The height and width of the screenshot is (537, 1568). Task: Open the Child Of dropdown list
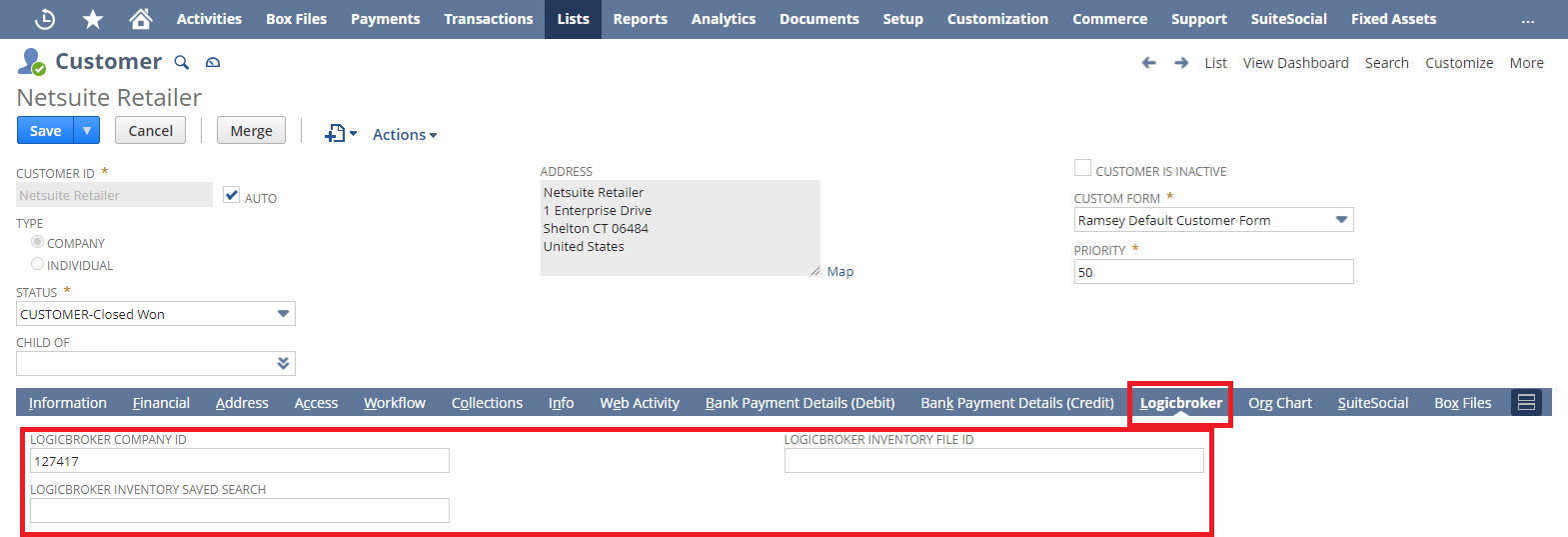click(284, 363)
